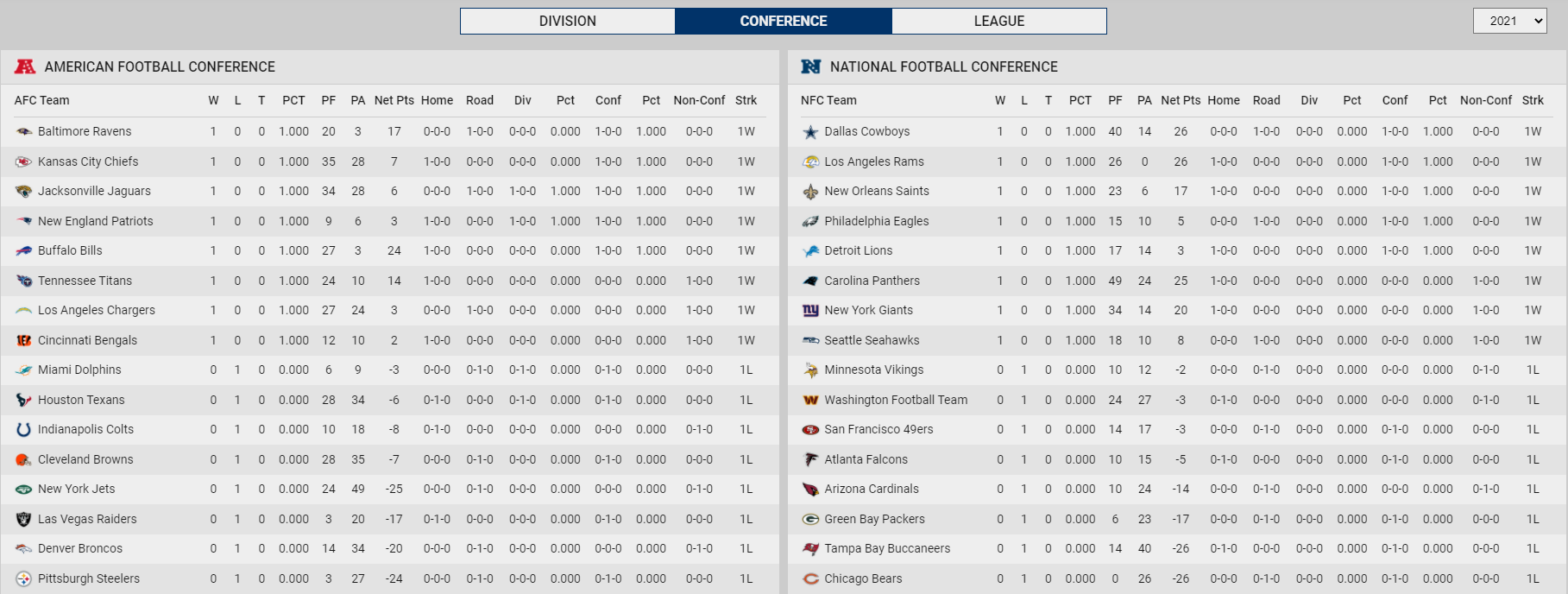Click the Green Bay Packers logo
Screen dimensions: 1568x594
tap(810, 519)
